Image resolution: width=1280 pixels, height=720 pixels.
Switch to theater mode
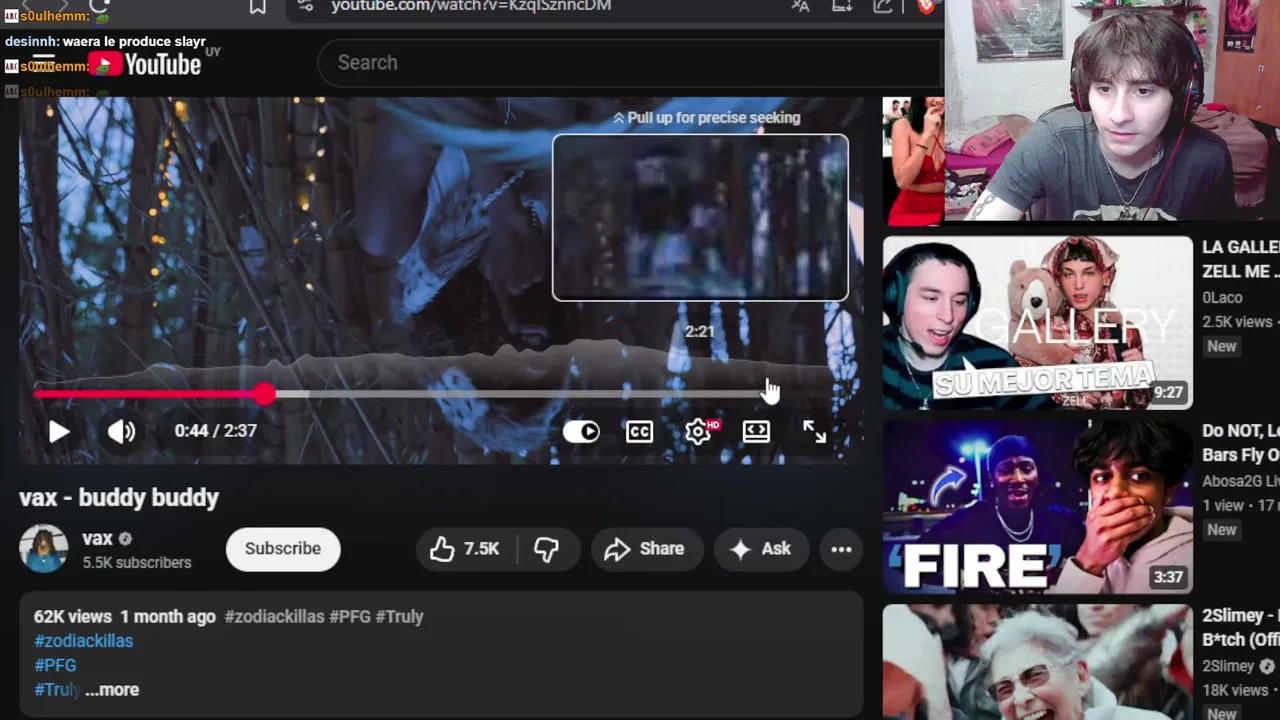(x=756, y=431)
